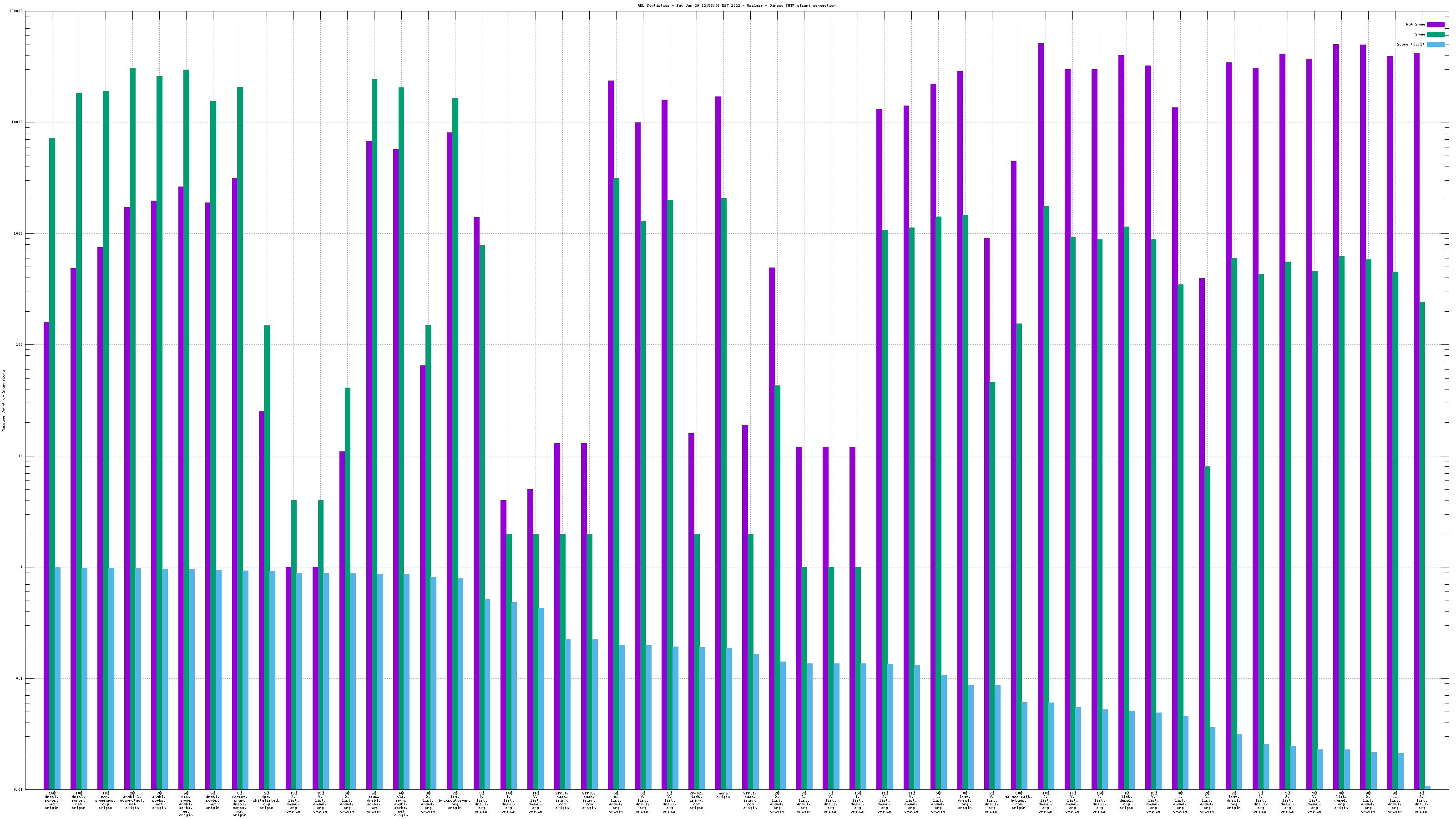Click the 2ff04.iadb.isipp.com x-axis label

(x=562, y=800)
